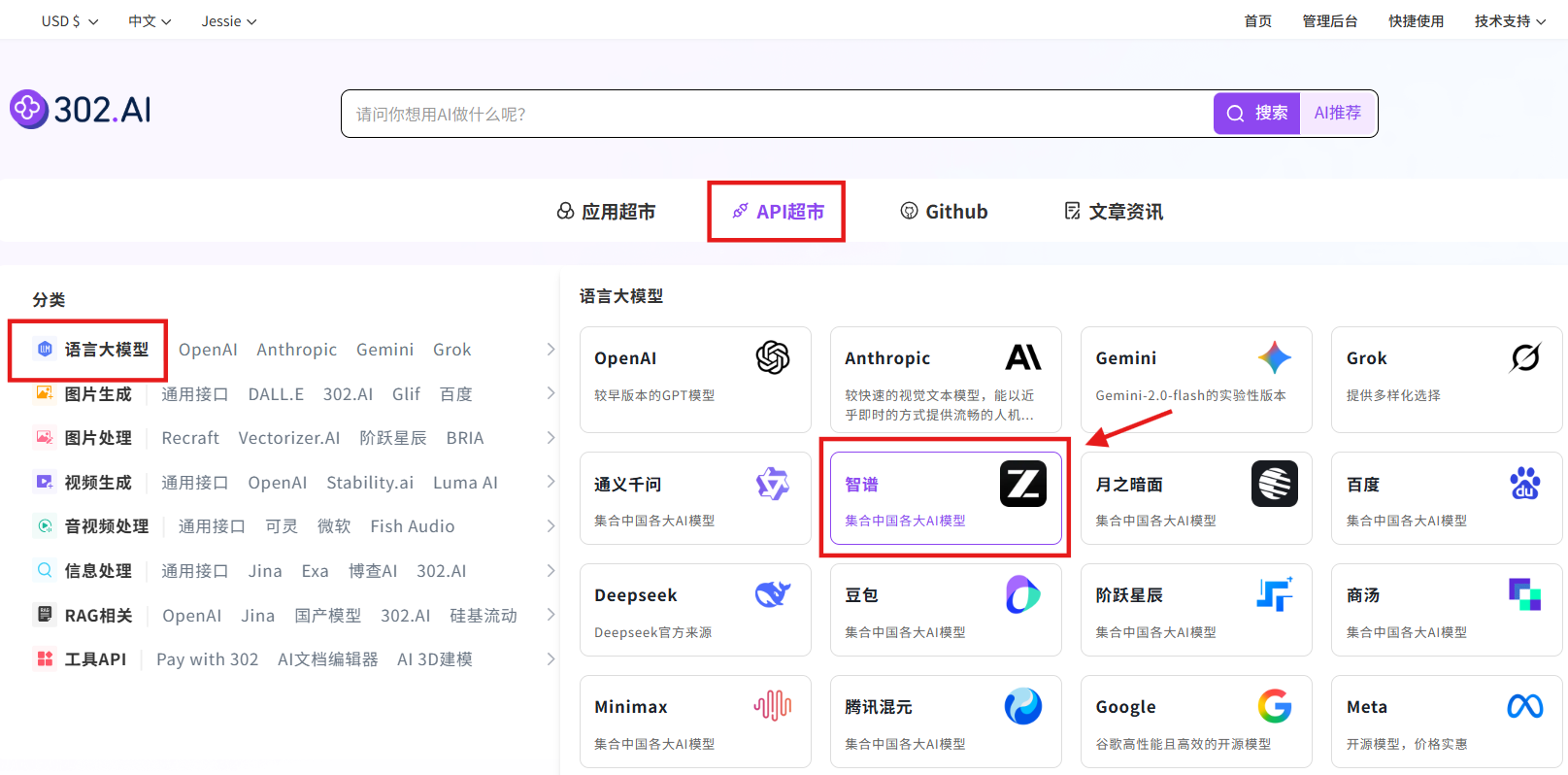This screenshot has height=775, width=1568.
Task: Click the 商汤 card logo icon
Action: tap(1525, 594)
